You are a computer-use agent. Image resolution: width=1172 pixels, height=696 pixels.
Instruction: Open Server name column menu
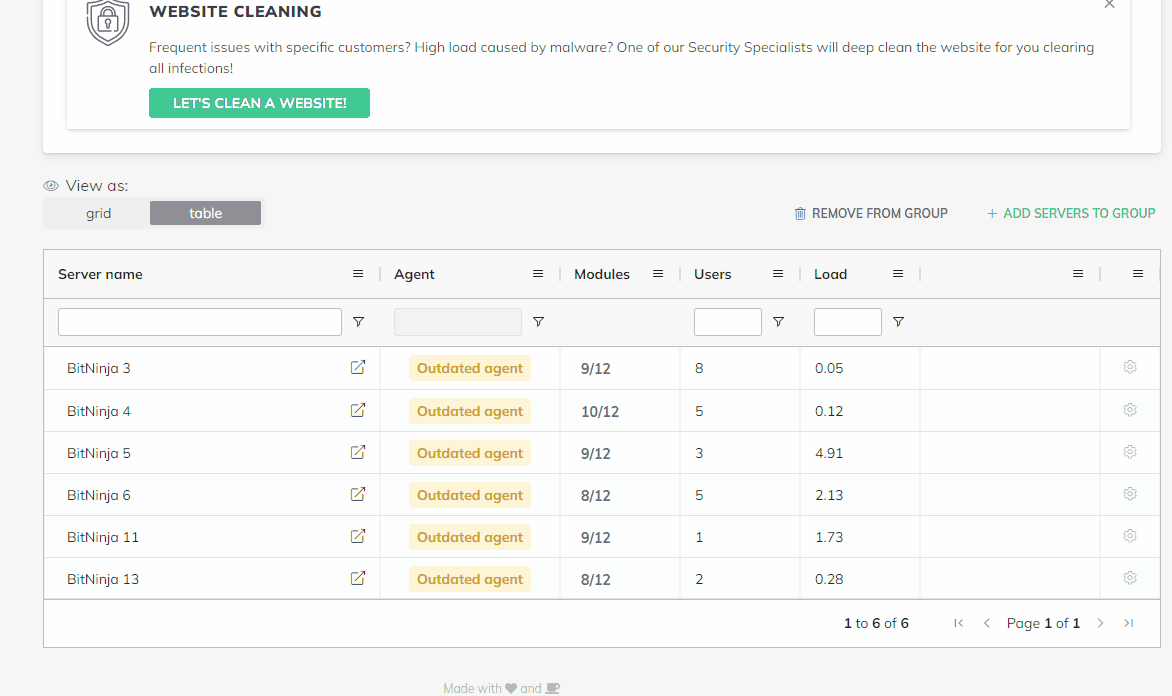point(358,274)
